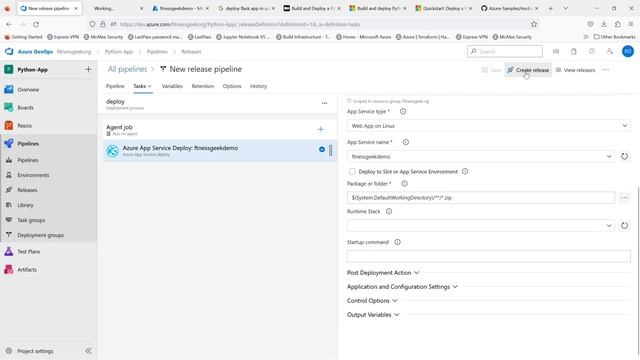Open the Pipelines hub in sidebar

[x=28, y=143]
